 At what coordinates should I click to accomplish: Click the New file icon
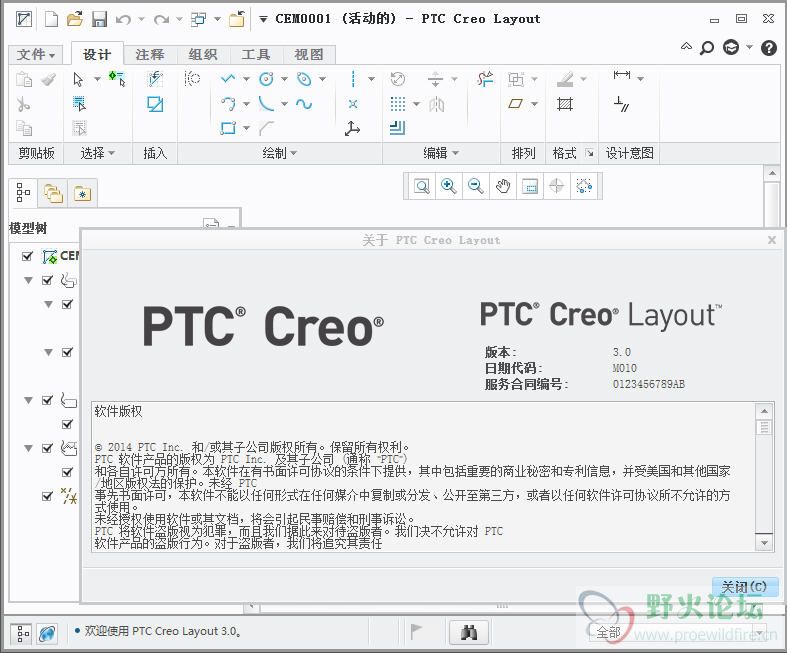pyautogui.click(x=51, y=20)
